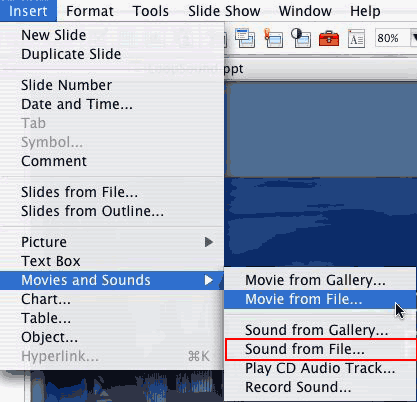This screenshot has height=402, width=417.
Task: Insert a Text Box
Action: 112,261
